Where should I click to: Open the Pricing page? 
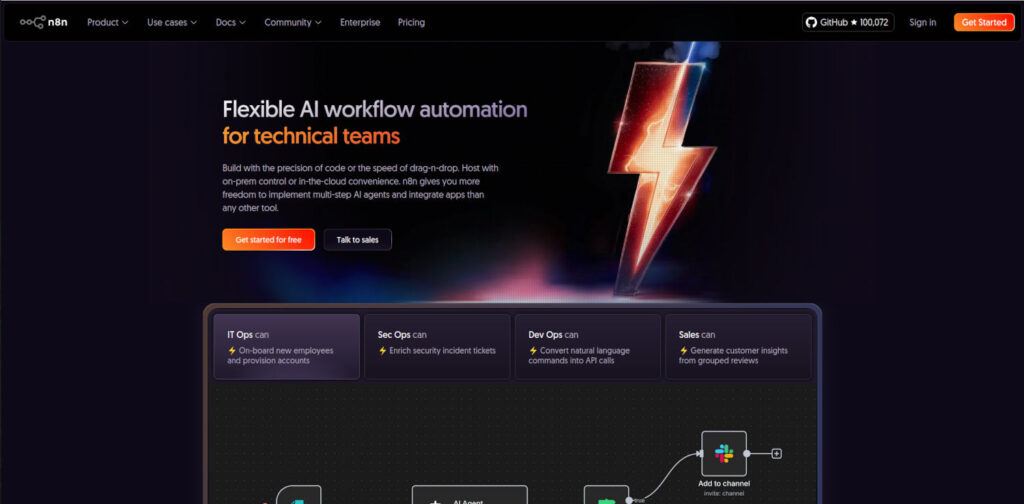click(411, 22)
